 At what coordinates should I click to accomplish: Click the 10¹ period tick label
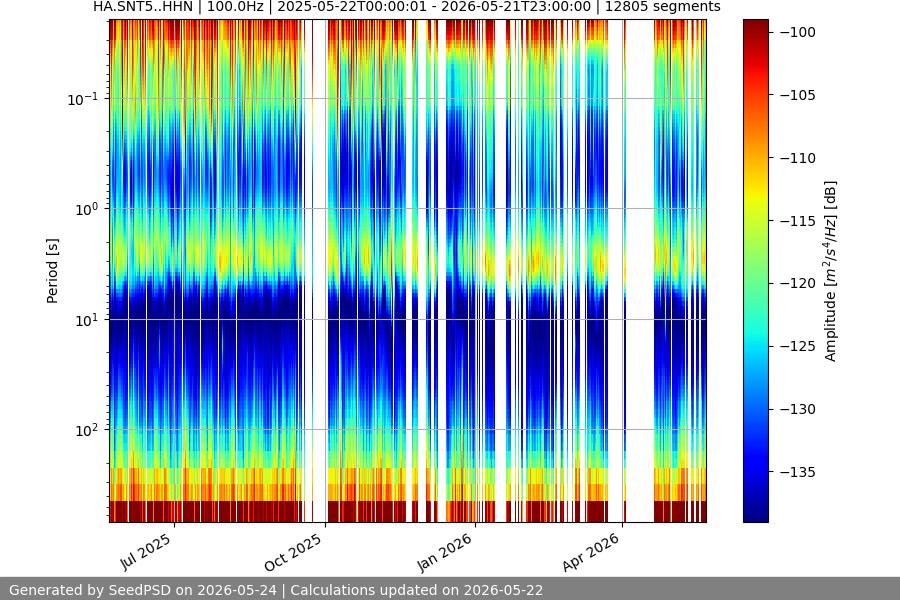coord(86,320)
